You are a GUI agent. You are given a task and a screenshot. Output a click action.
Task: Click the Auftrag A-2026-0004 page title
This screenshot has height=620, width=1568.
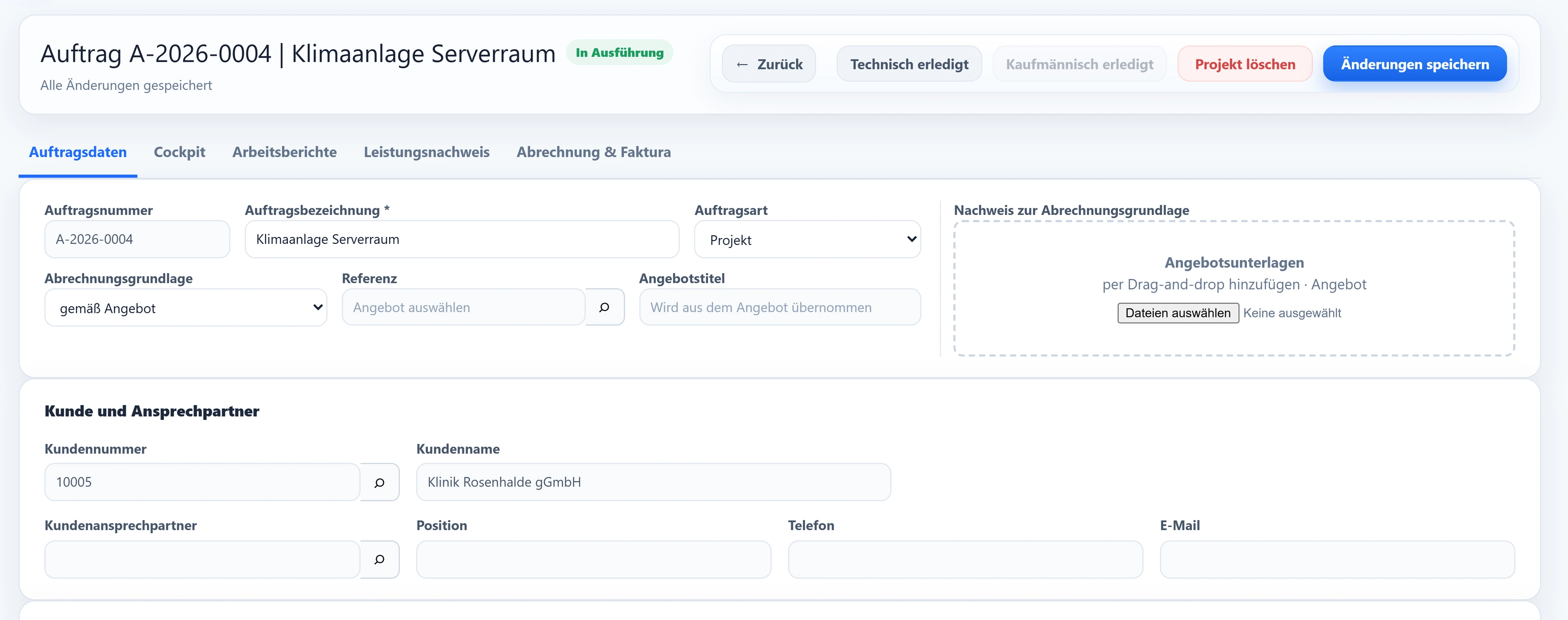click(297, 54)
